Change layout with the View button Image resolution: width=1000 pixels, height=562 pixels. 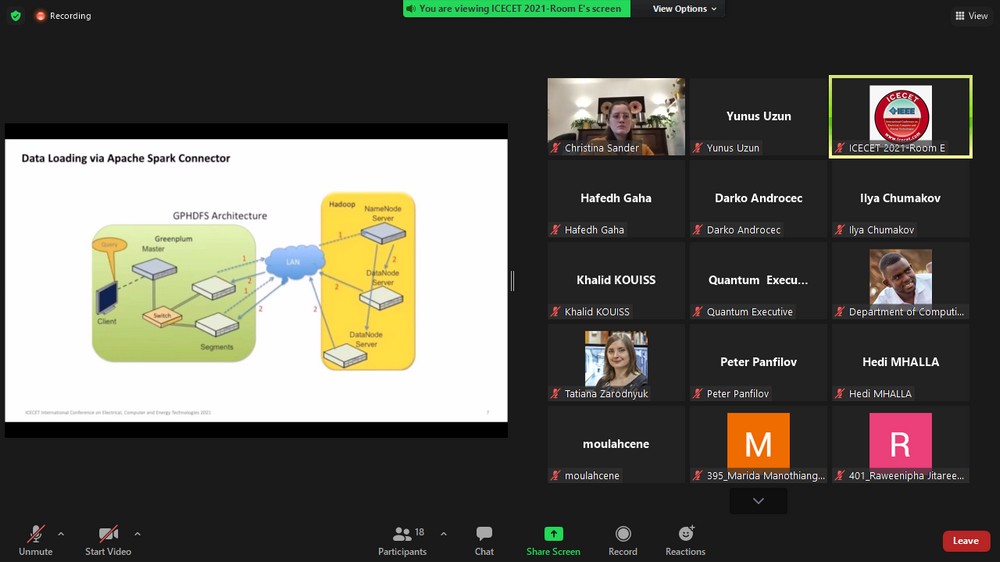971,16
